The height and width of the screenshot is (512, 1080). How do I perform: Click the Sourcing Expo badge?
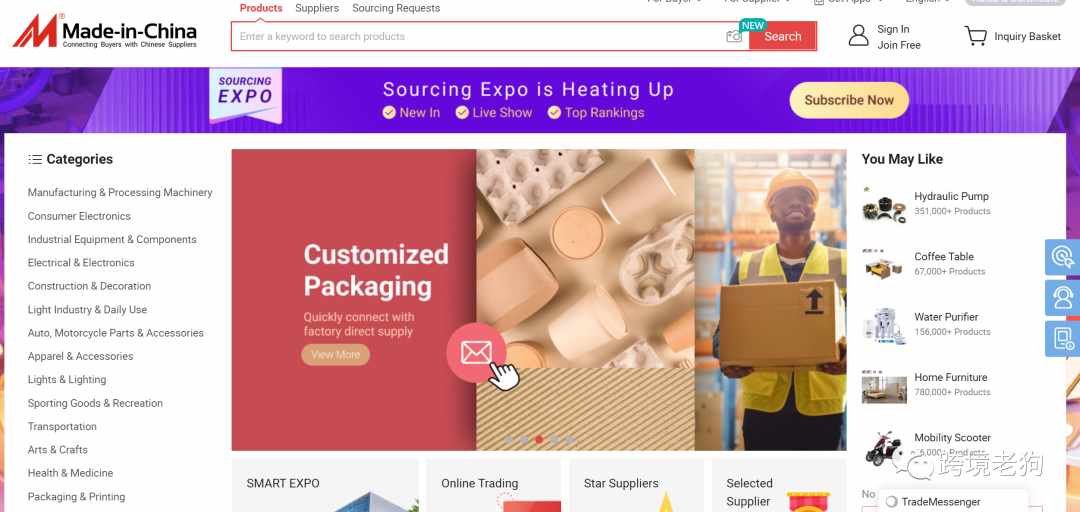(x=246, y=95)
